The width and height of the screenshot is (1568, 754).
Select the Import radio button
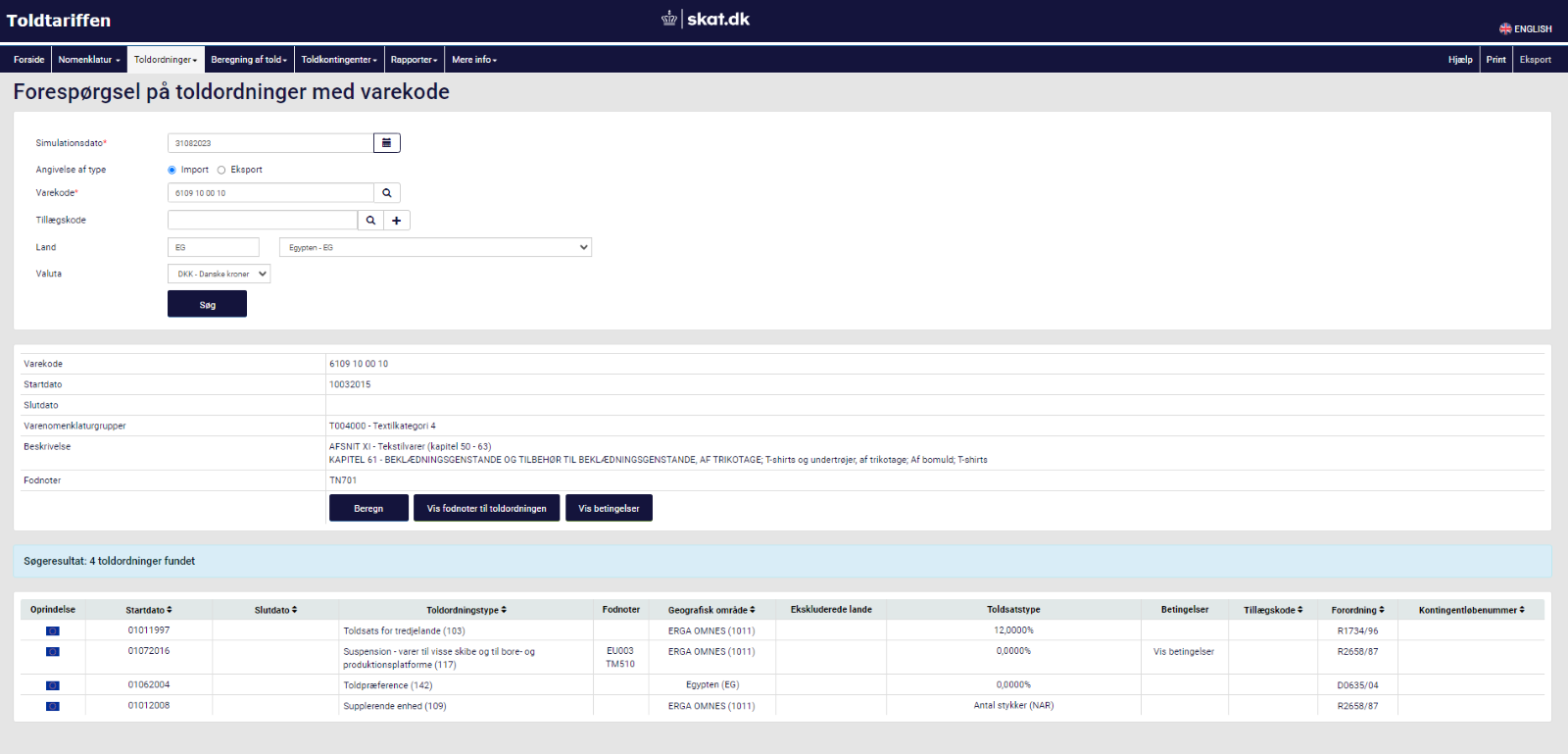pyautogui.click(x=172, y=170)
